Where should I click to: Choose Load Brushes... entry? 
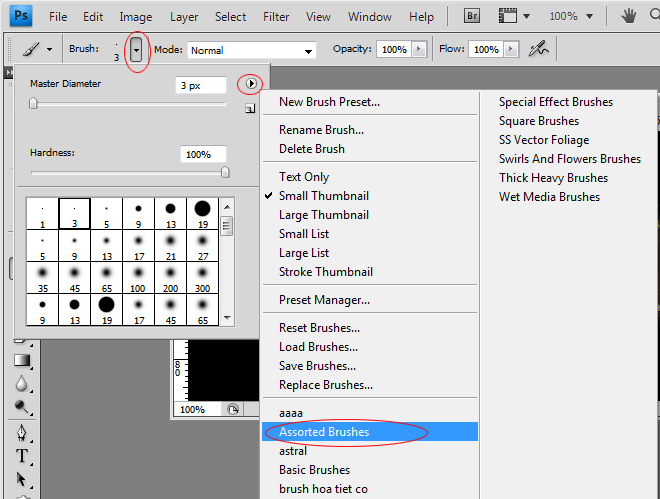click(x=370, y=346)
